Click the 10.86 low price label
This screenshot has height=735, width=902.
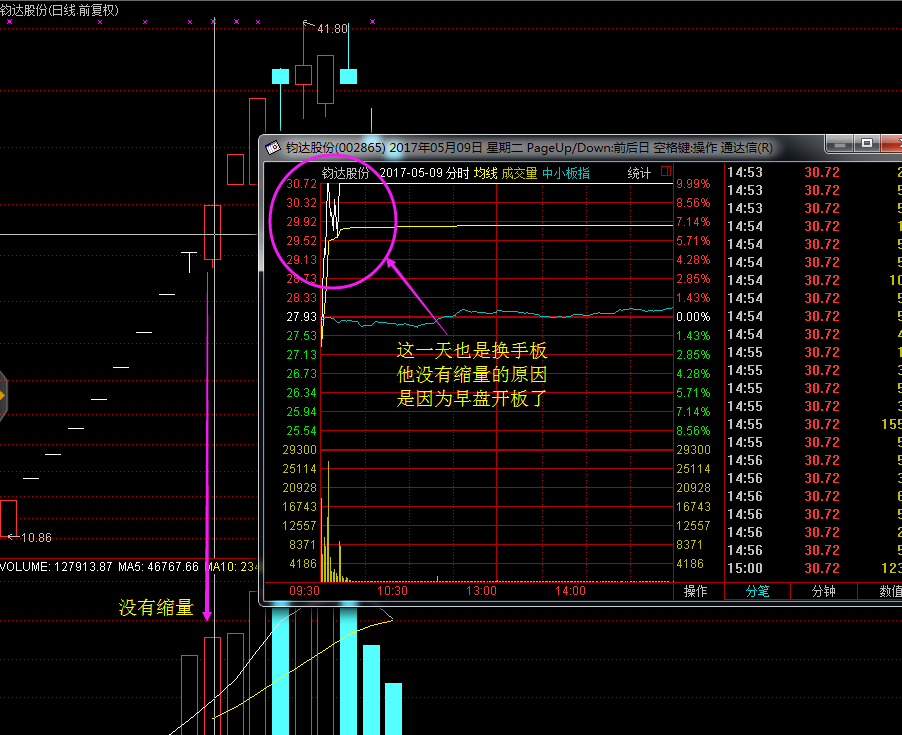tap(36, 538)
